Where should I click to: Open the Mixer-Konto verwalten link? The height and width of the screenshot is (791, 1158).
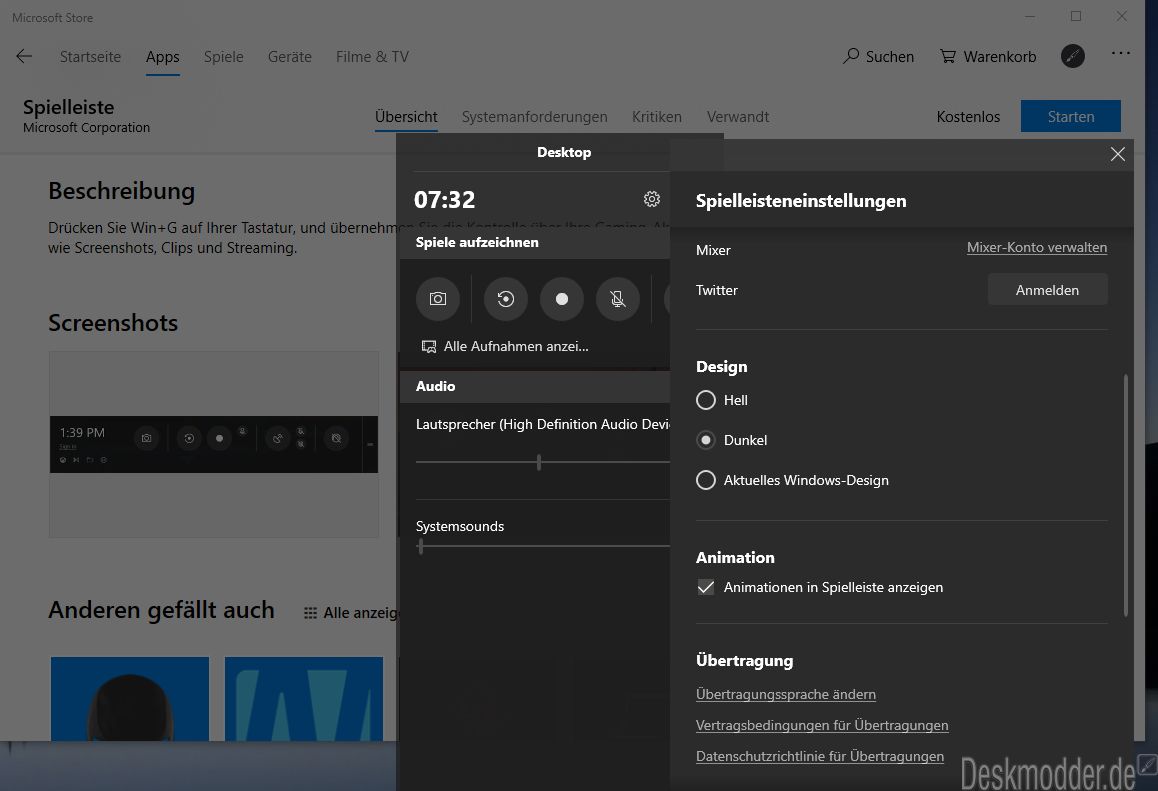pos(1036,248)
